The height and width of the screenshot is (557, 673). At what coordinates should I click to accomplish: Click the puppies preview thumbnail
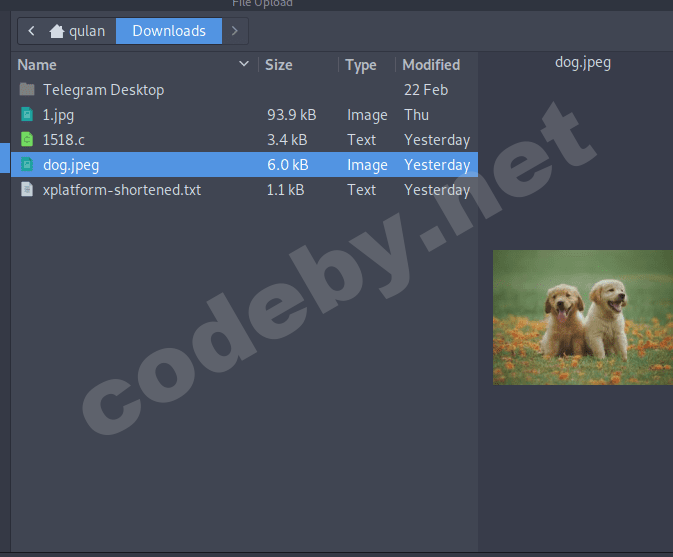click(x=583, y=317)
